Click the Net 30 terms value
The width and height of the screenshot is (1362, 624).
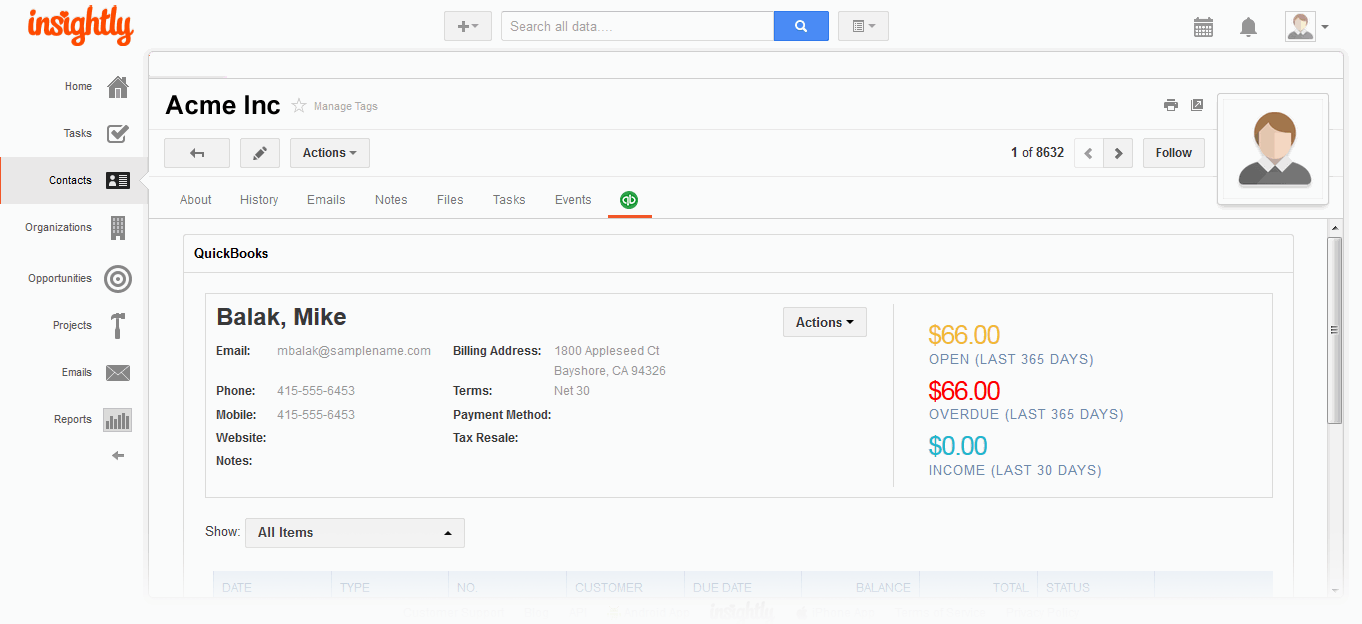(x=572, y=391)
